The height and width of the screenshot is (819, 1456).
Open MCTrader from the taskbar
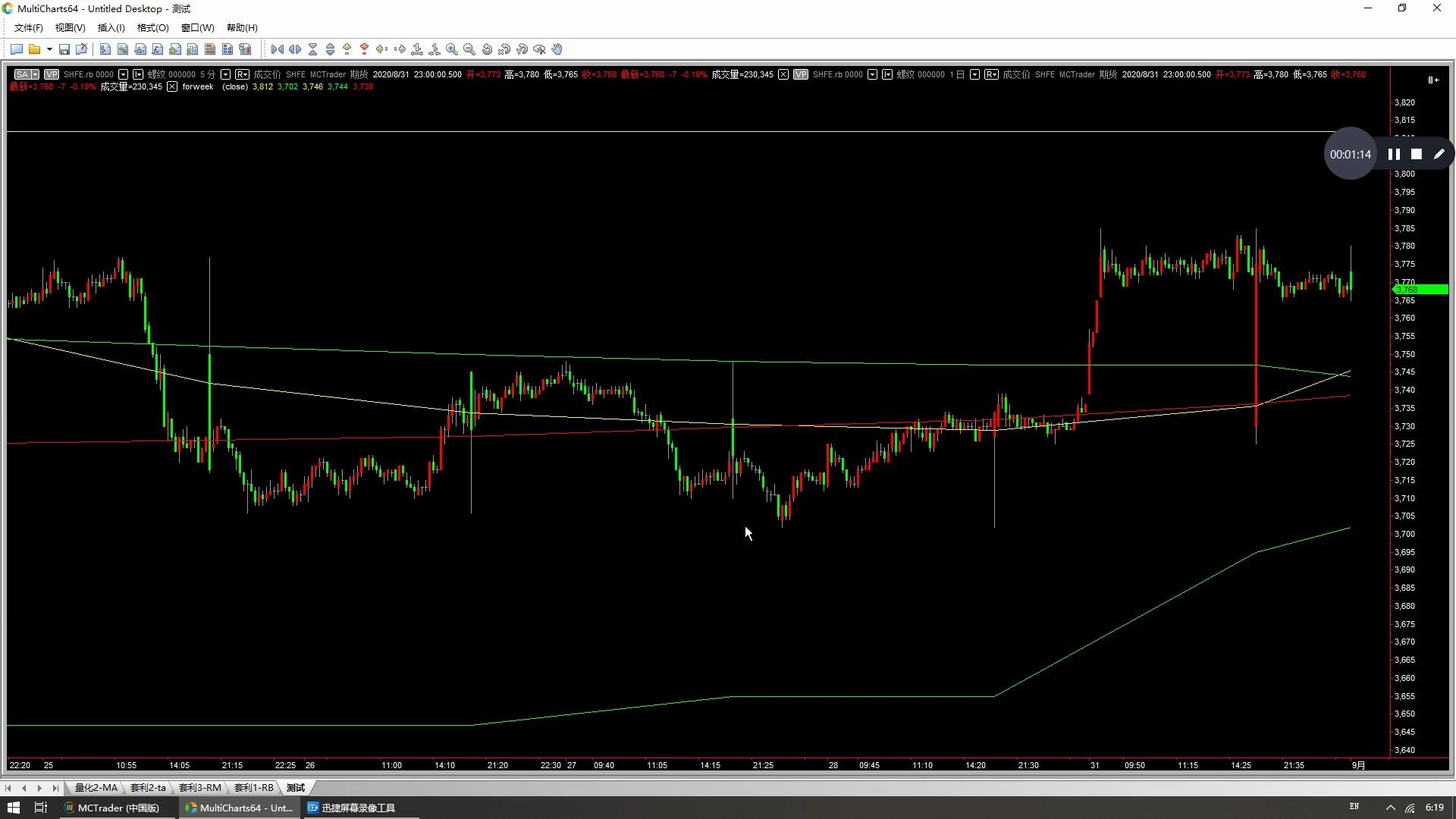tap(112, 808)
